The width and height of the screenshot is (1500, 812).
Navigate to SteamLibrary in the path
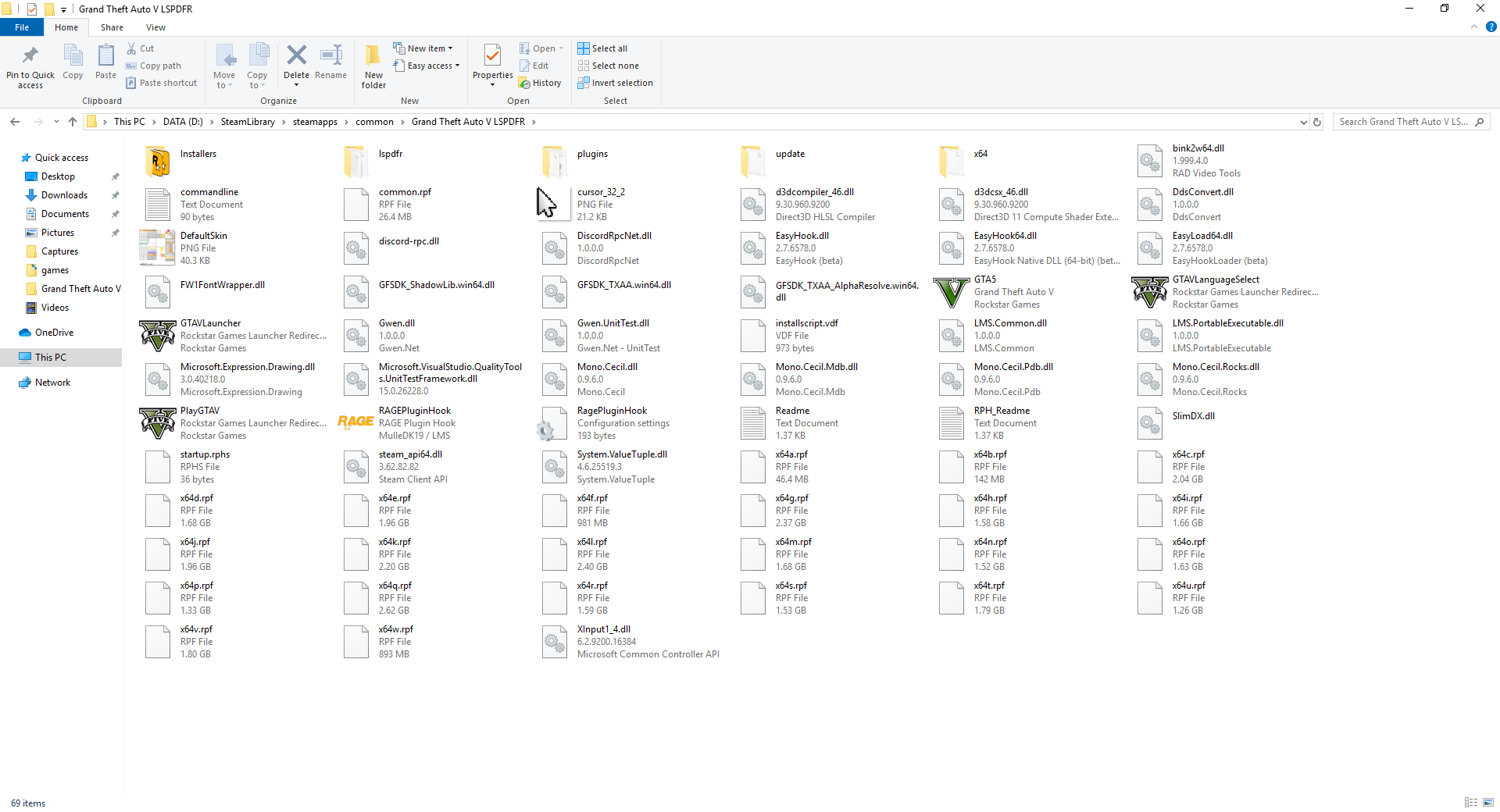coord(248,122)
